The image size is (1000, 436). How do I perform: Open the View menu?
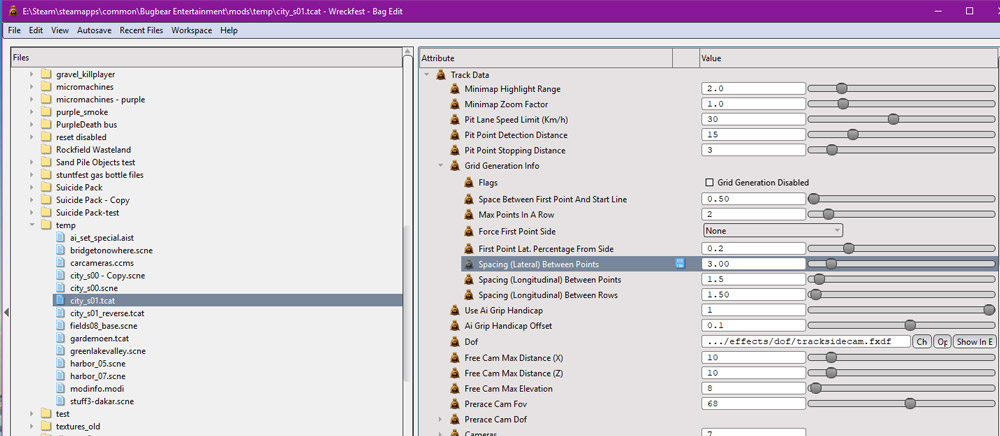coord(60,30)
